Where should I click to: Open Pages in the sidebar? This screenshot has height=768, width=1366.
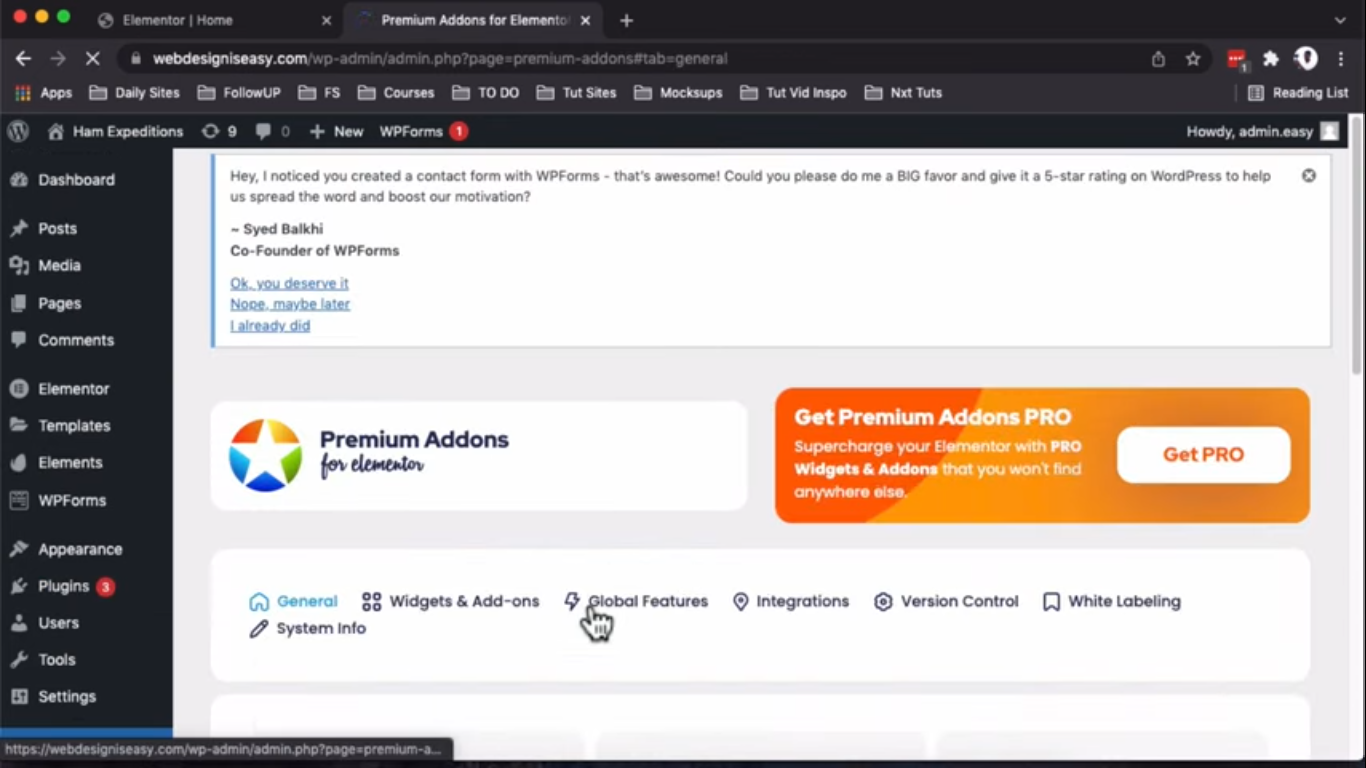point(86,303)
